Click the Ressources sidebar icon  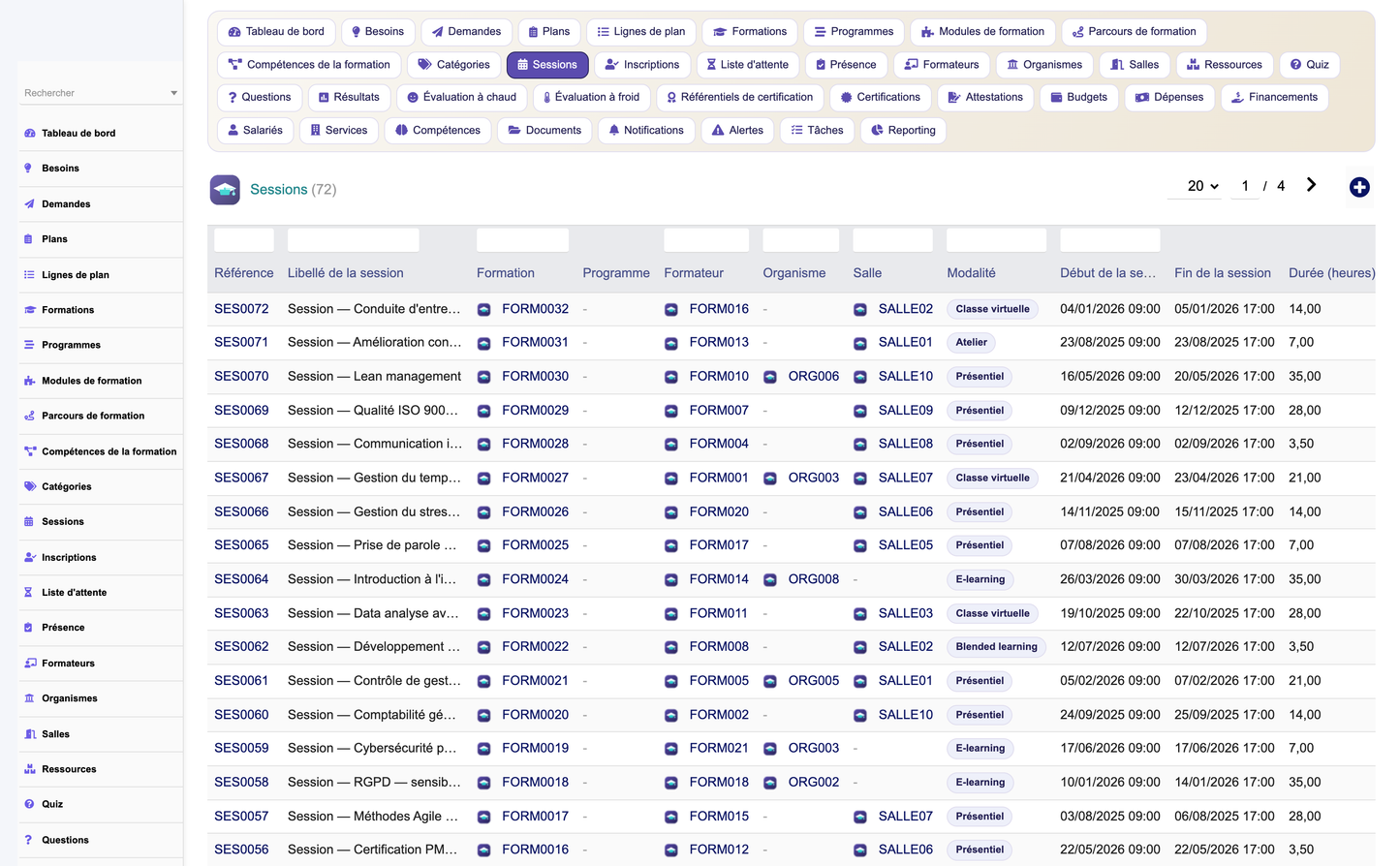tap(30, 769)
